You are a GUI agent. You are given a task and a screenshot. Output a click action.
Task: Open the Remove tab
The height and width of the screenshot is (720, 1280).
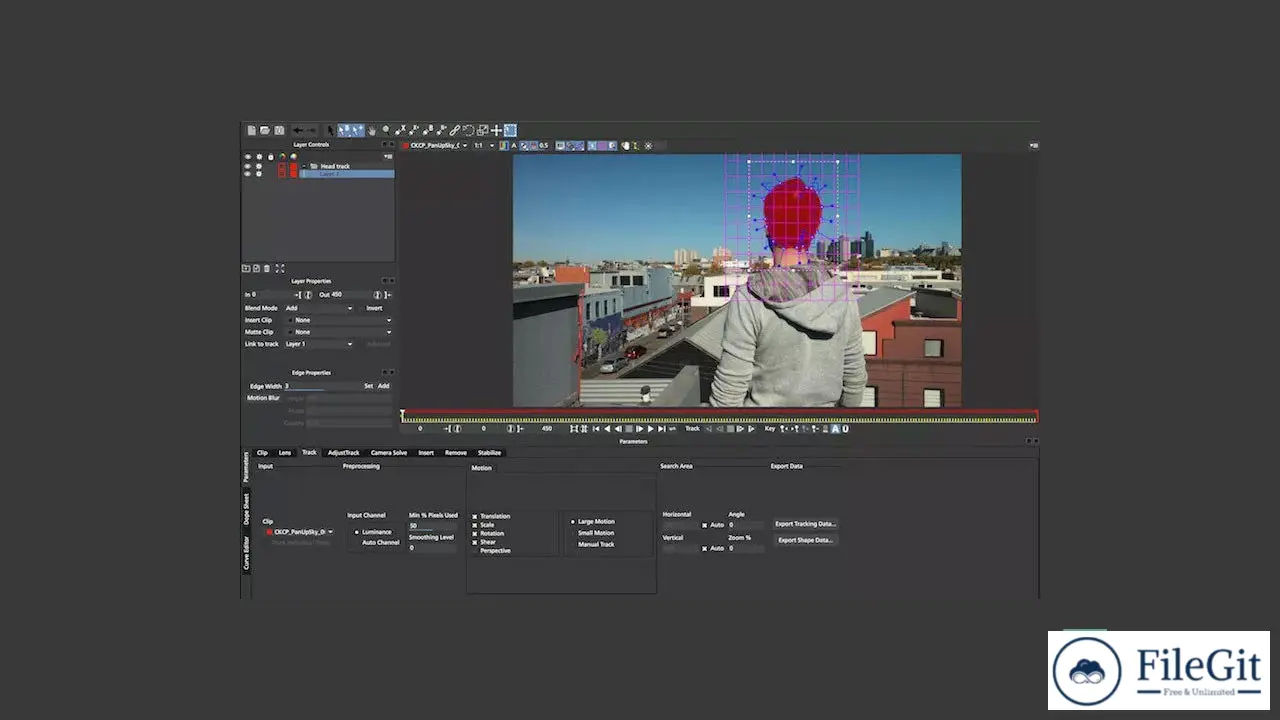pyautogui.click(x=456, y=453)
